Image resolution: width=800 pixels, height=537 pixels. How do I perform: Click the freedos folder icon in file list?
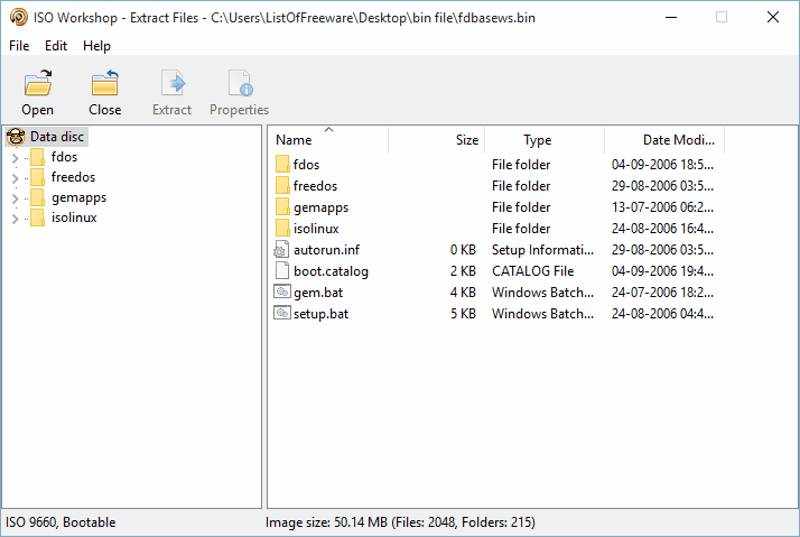(282, 186)
